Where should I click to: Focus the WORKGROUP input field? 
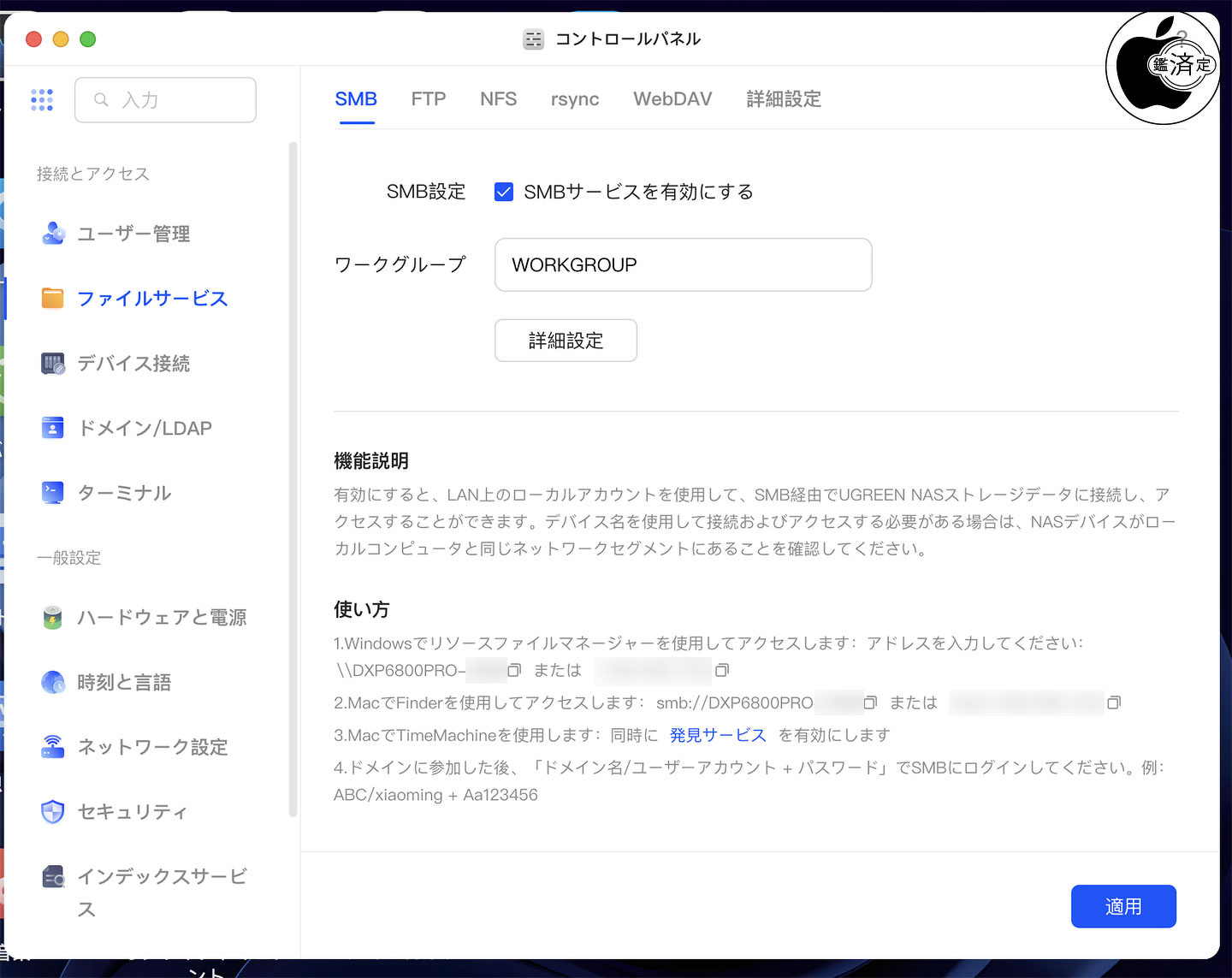pyautogui.click(x=684, y=265)
